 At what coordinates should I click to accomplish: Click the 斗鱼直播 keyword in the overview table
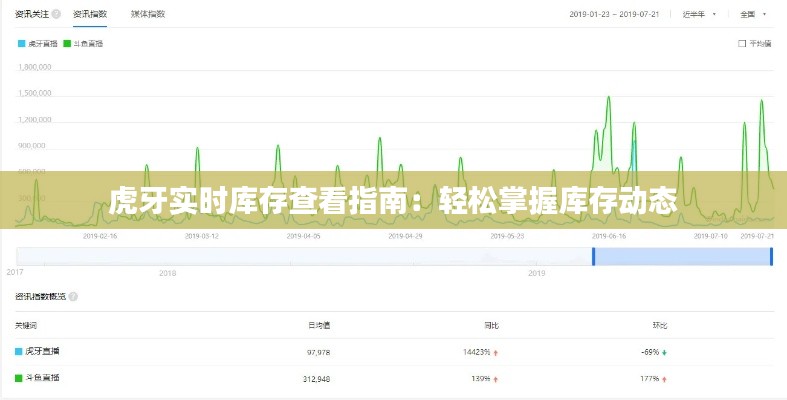point(42,377)
